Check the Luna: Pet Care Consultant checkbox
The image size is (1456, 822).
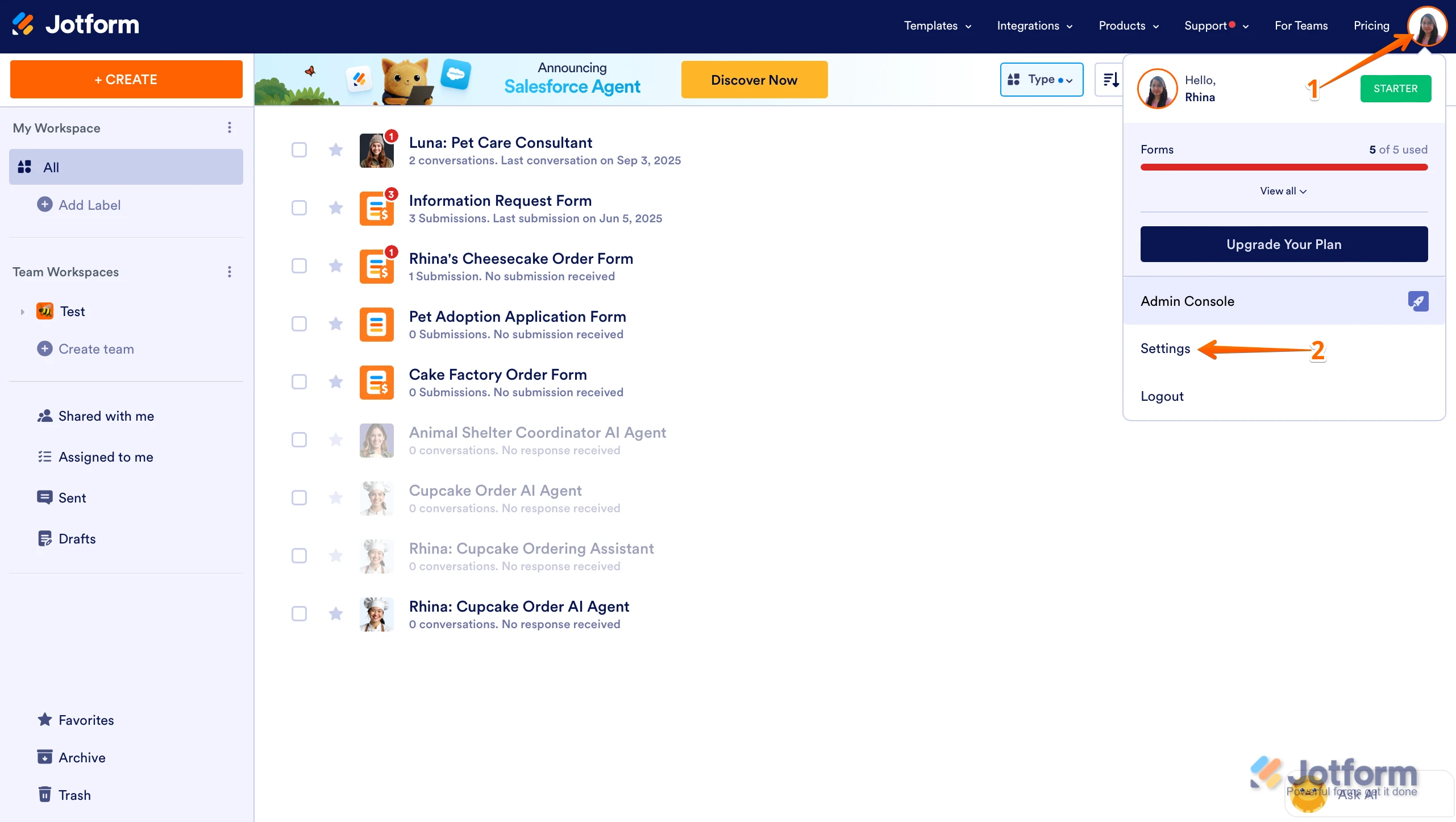tap(299, 150)
